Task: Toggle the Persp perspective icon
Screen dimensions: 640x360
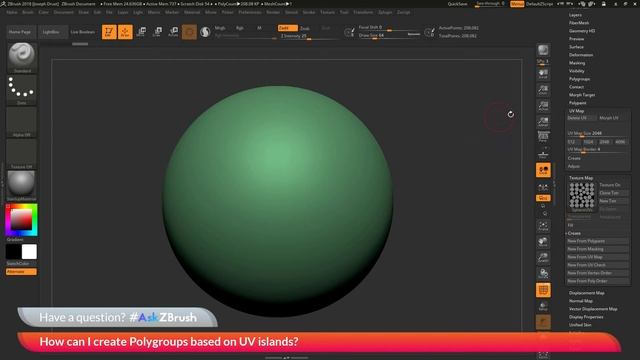Action: (543, 137)
